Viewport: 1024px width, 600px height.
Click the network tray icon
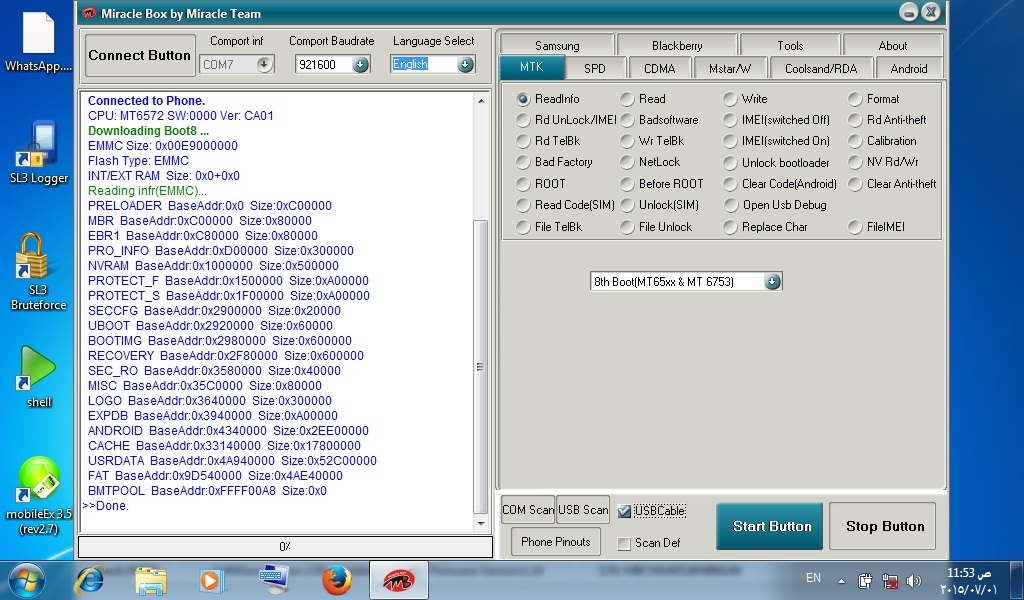[889, 580]
